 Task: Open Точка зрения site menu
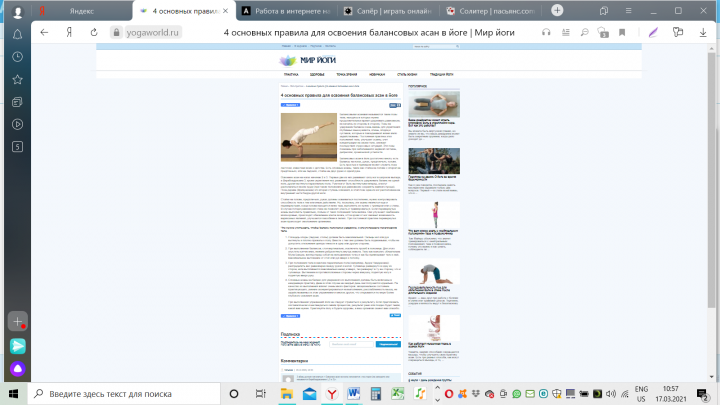coord(347,74)
